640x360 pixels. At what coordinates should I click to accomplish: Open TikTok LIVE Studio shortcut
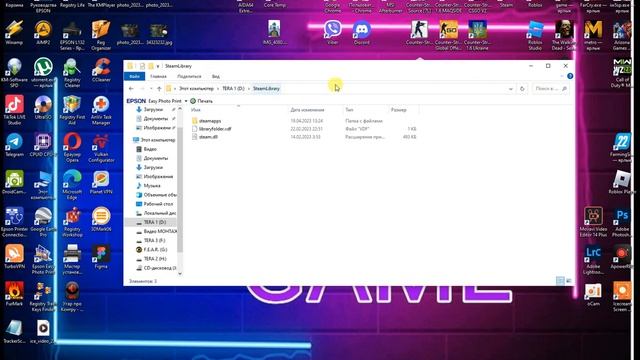click(14, 109)
